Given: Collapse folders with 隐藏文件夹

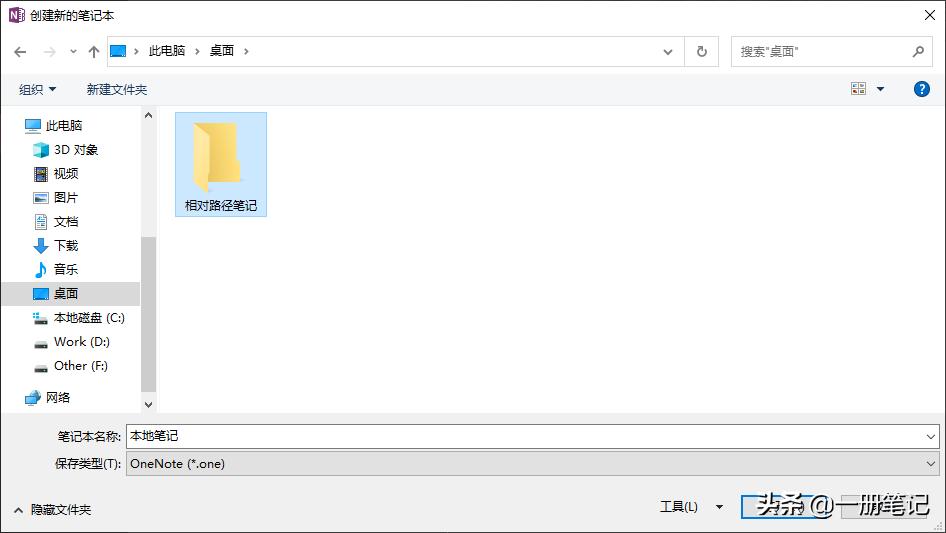Looking at the screenshot, I should click(52, 510).
